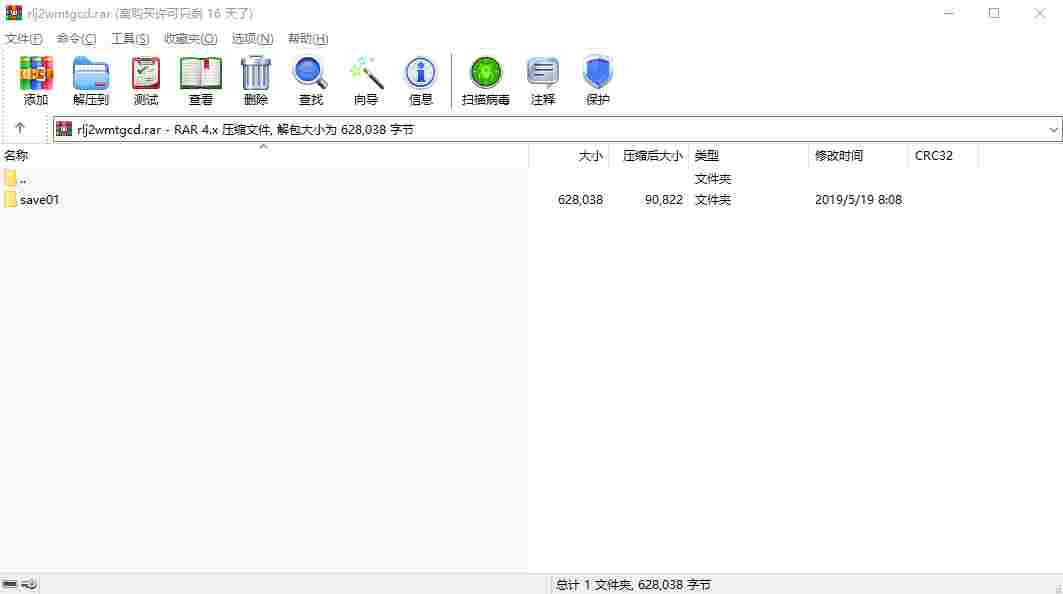The image size is (1063, 594).
Task: Click the 添加 (Add) toolbar icon
Action: point(35,73)
